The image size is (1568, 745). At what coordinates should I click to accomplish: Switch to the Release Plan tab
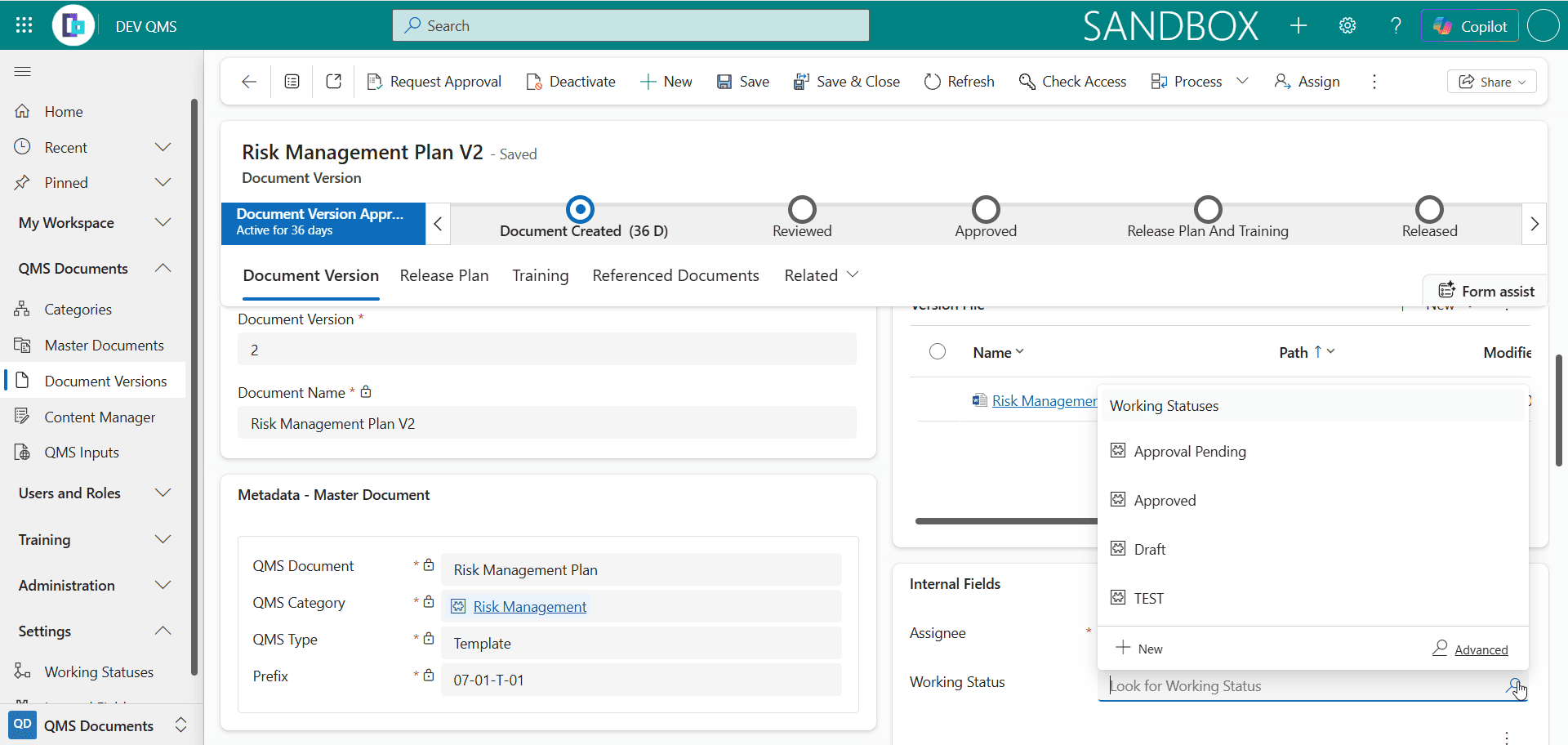pyautogui.click(x=444, y=276)
